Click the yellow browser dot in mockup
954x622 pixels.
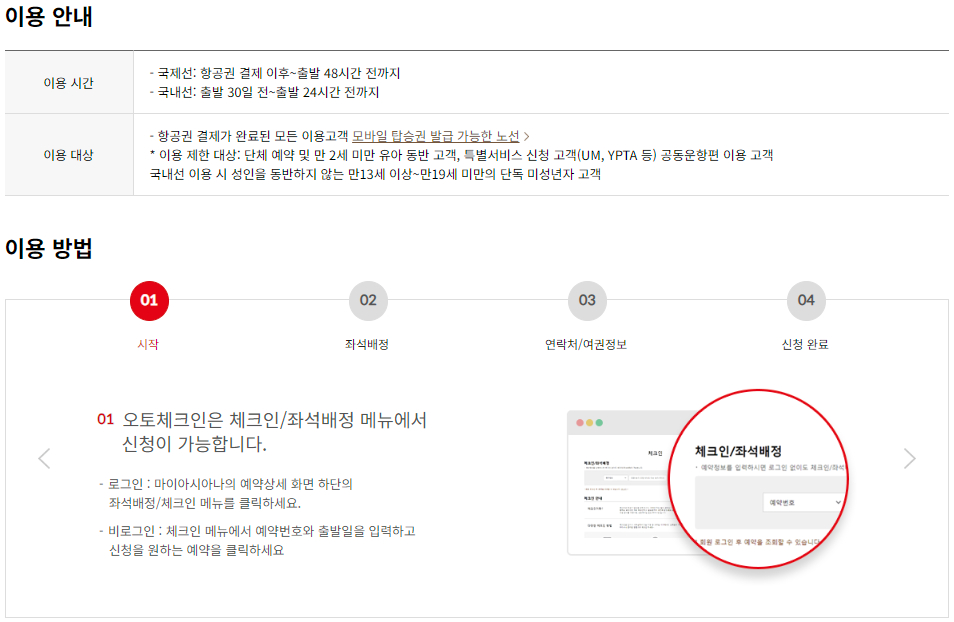tap(589, 422)
